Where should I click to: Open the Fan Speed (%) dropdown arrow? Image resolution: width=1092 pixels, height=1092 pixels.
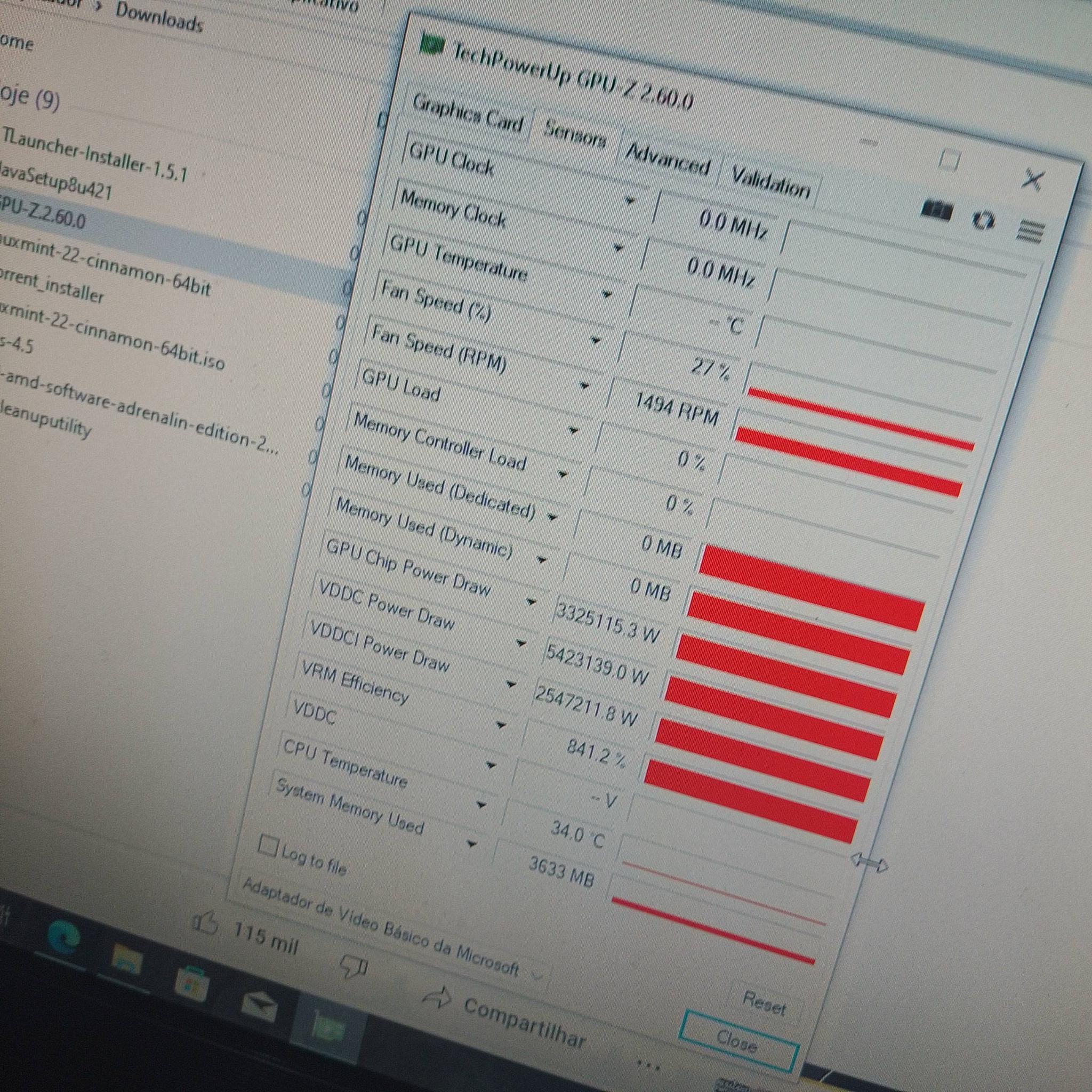(596, 340)
